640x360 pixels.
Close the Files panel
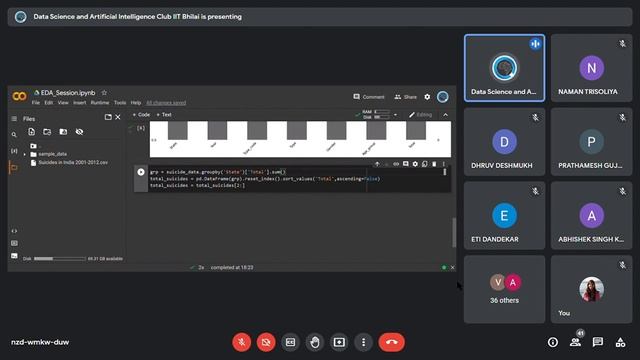(118, 117)
